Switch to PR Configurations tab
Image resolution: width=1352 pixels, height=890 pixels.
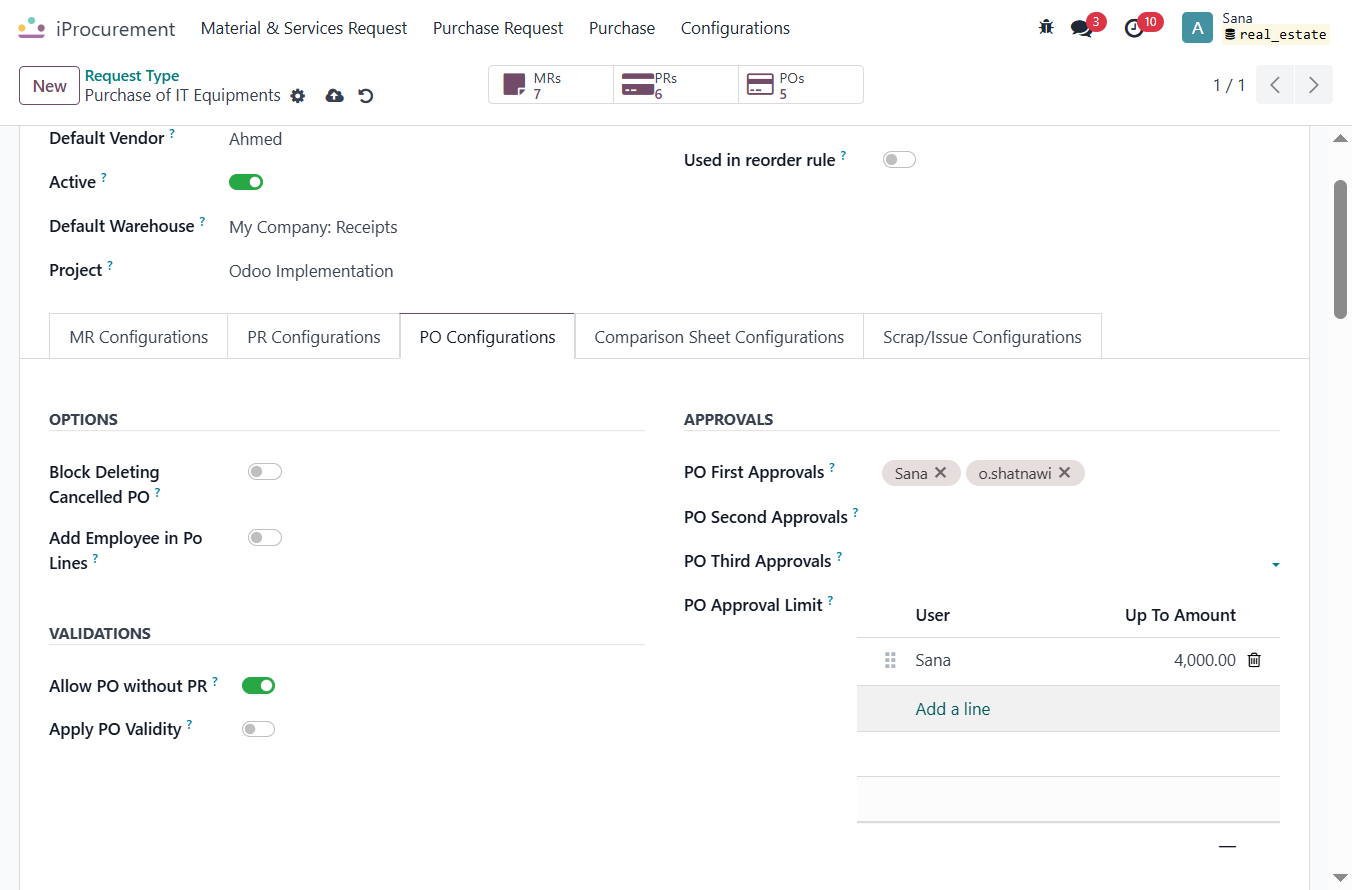point(314,337)
